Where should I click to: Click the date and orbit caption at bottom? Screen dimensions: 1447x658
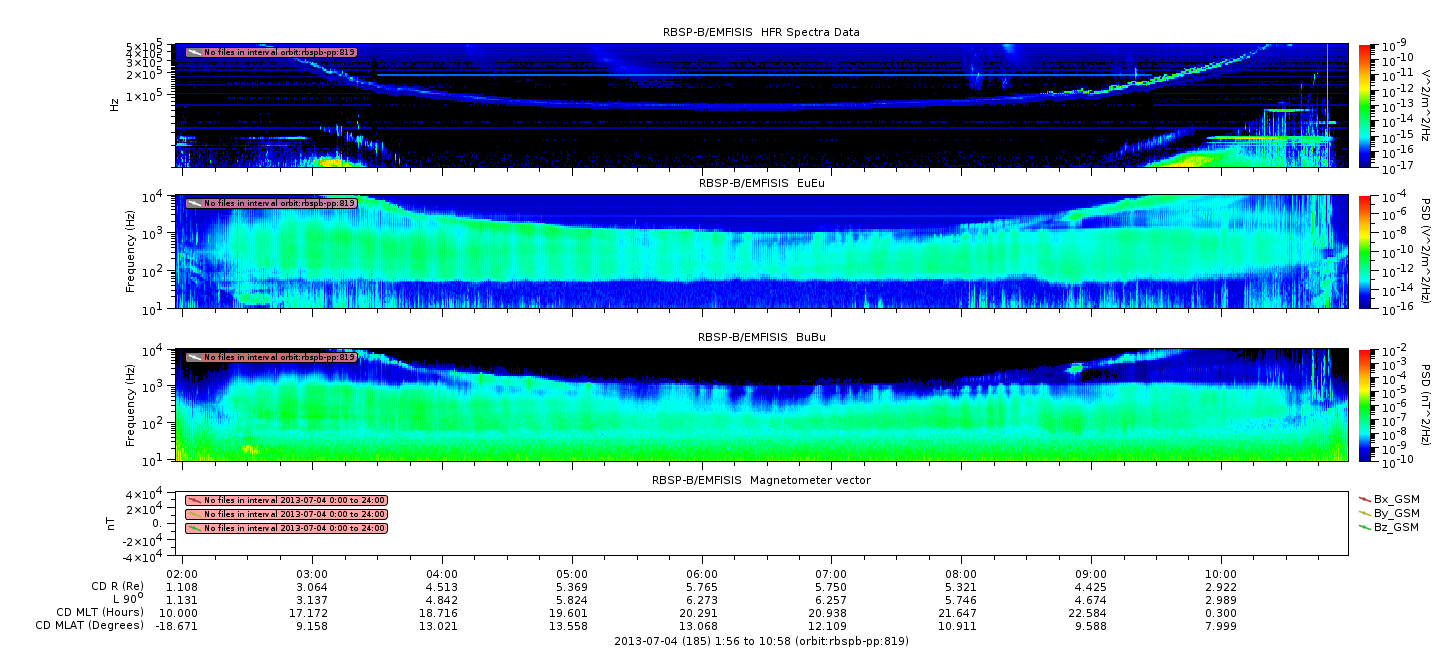[x=761, y=641]
